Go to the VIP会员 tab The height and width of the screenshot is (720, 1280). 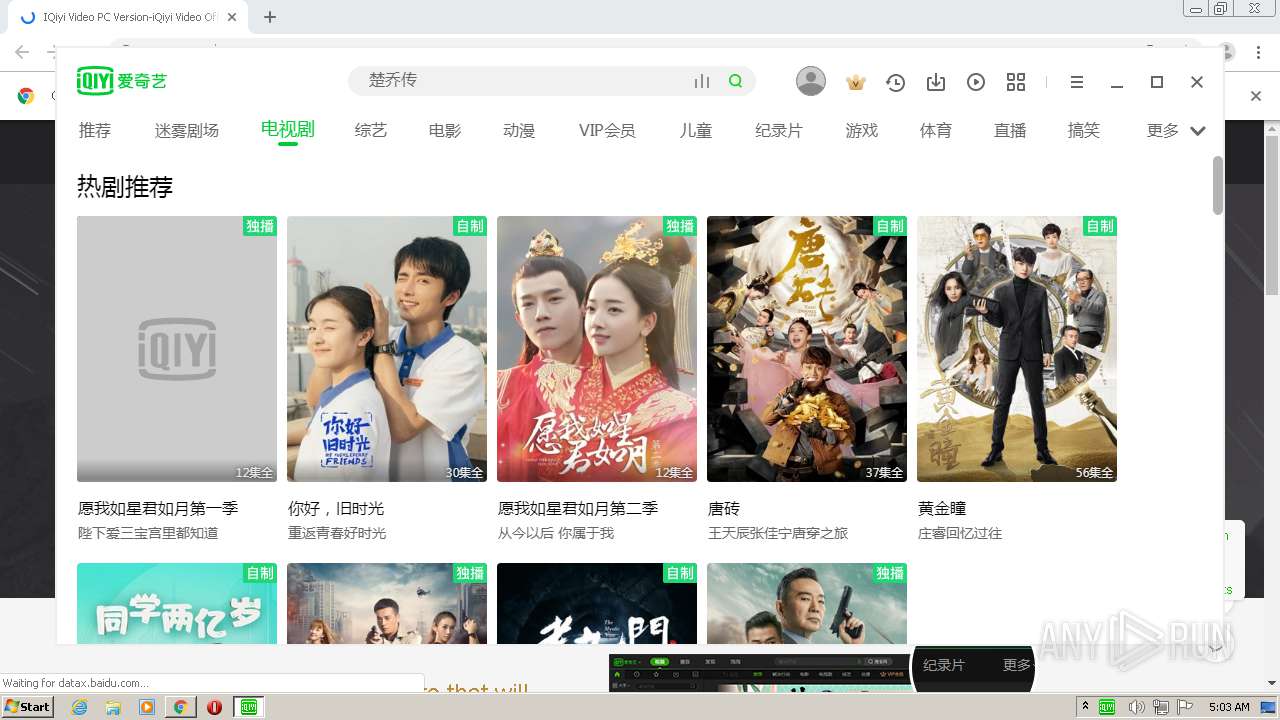[x=607, y=131]
